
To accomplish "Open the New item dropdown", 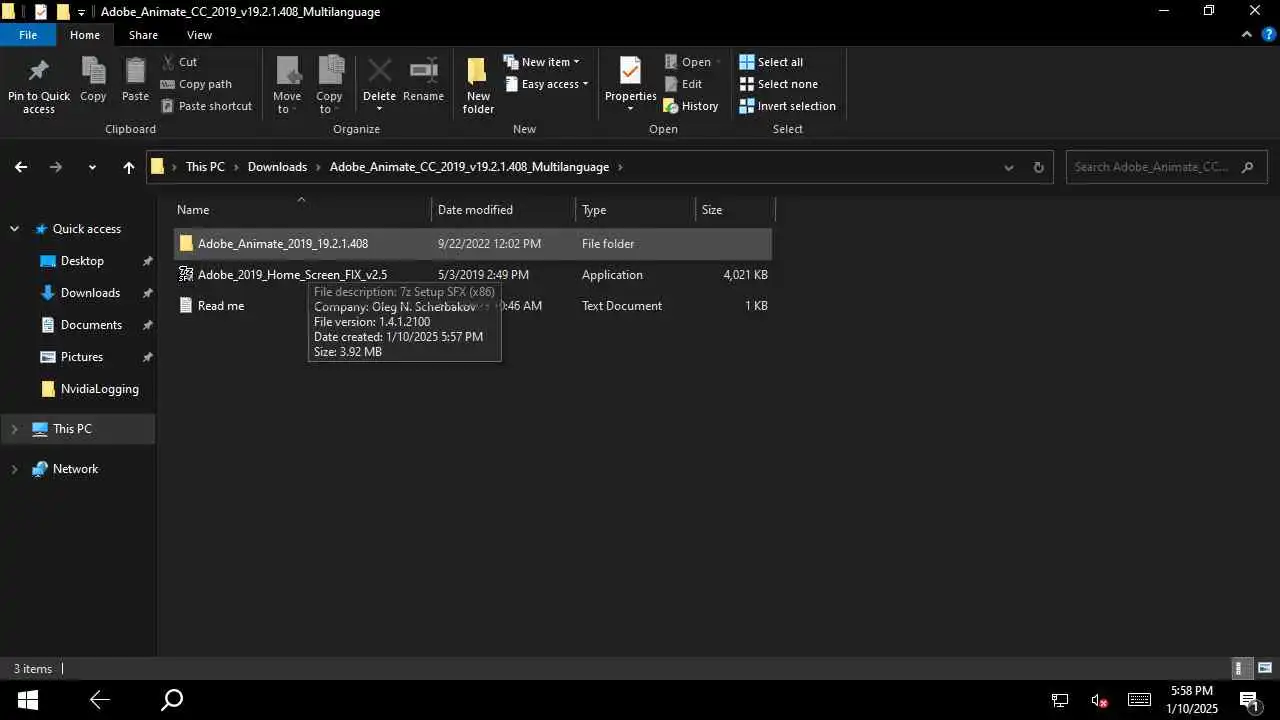I will [541, 62].
